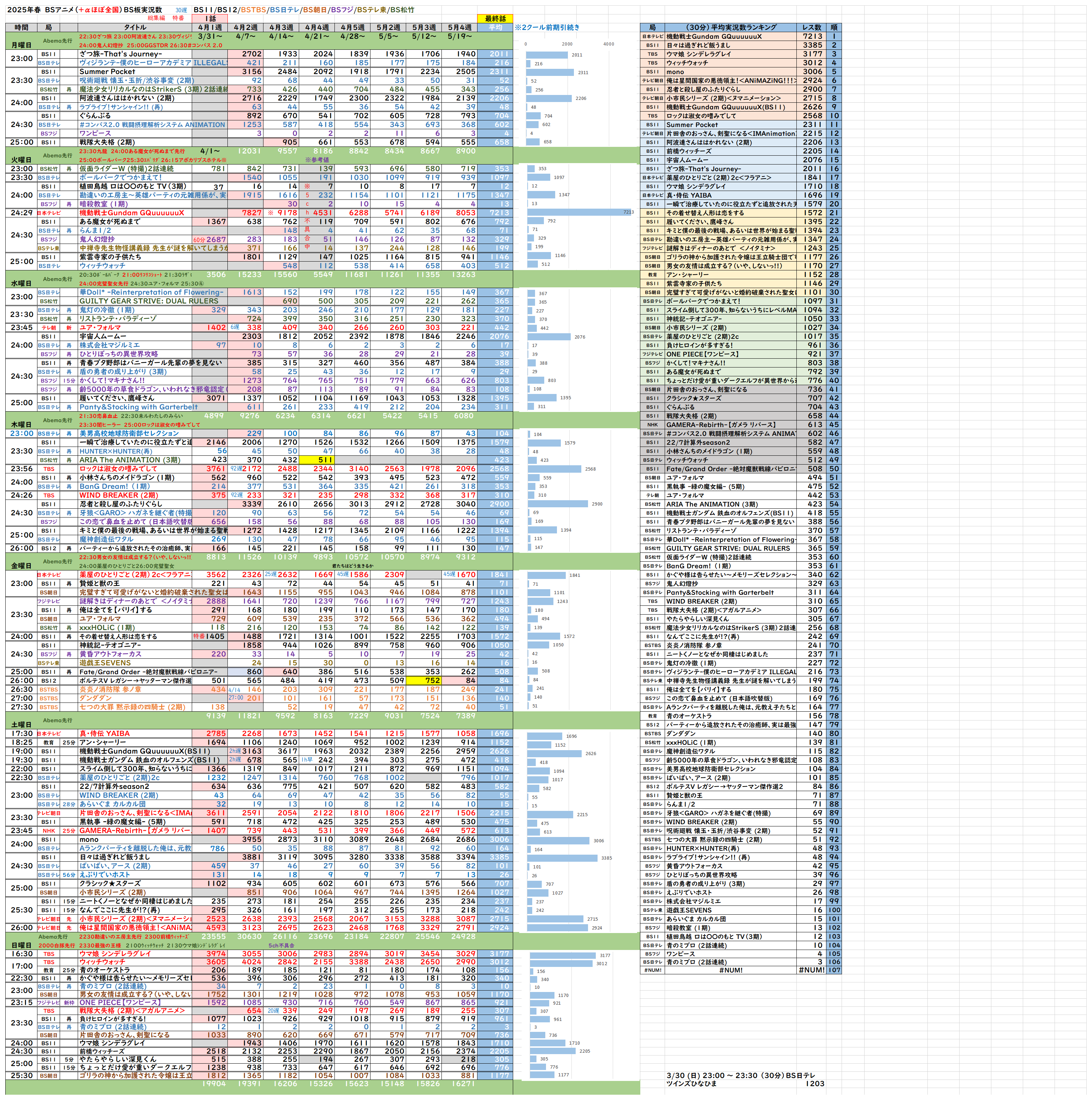The image size is (1092, 1100).
Task: Click the '(30分)平均実況数ランキング' header
Action: tap(731, 27)
